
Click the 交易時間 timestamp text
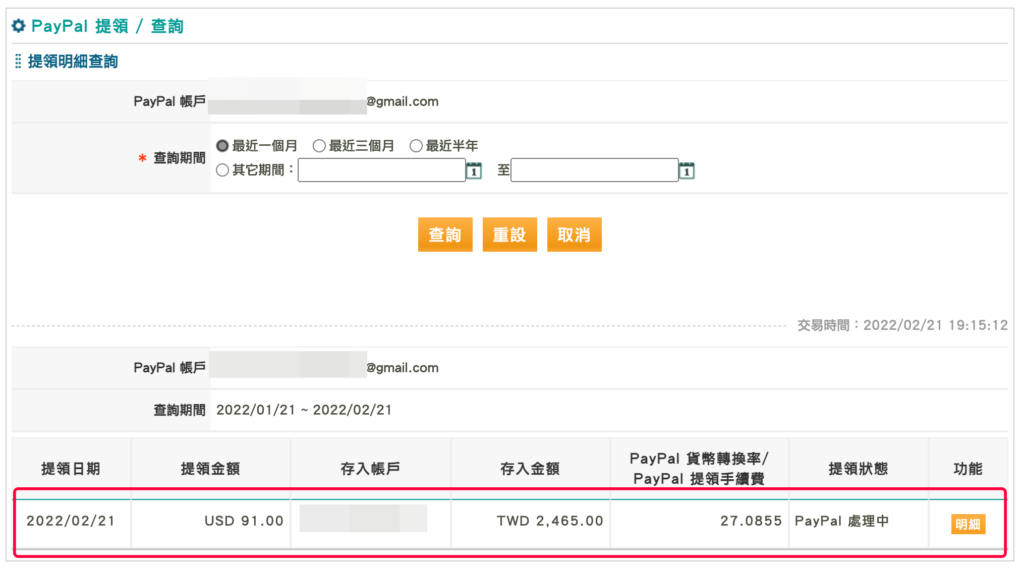903,325
